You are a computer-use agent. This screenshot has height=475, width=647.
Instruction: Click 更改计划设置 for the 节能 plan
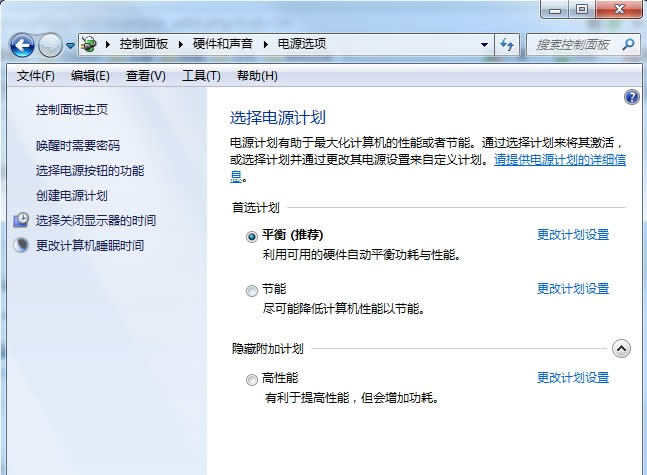(572, 289)
